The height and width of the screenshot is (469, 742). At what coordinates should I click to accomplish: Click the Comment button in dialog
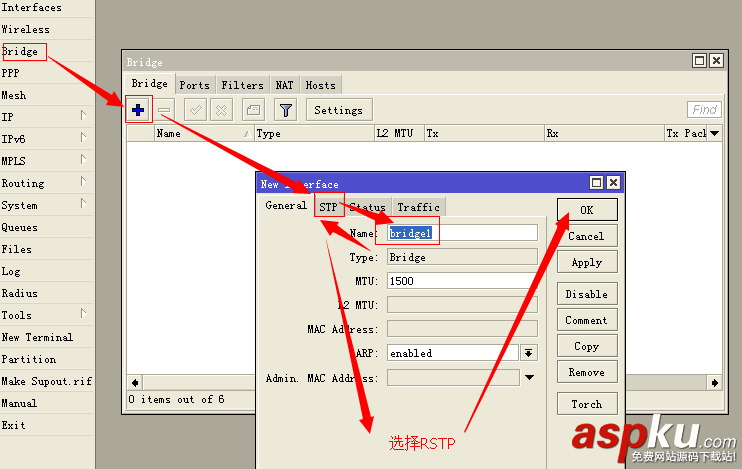pos(587,320)
